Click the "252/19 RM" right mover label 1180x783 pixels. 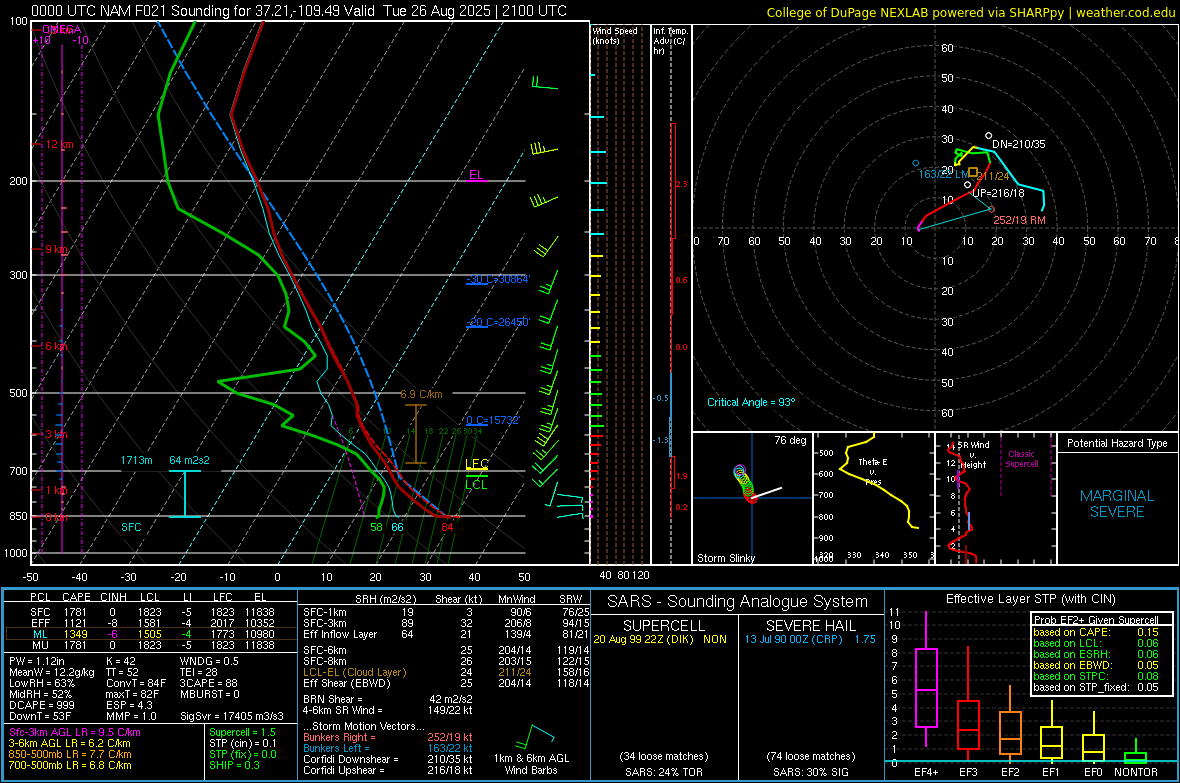(1019, 220)
